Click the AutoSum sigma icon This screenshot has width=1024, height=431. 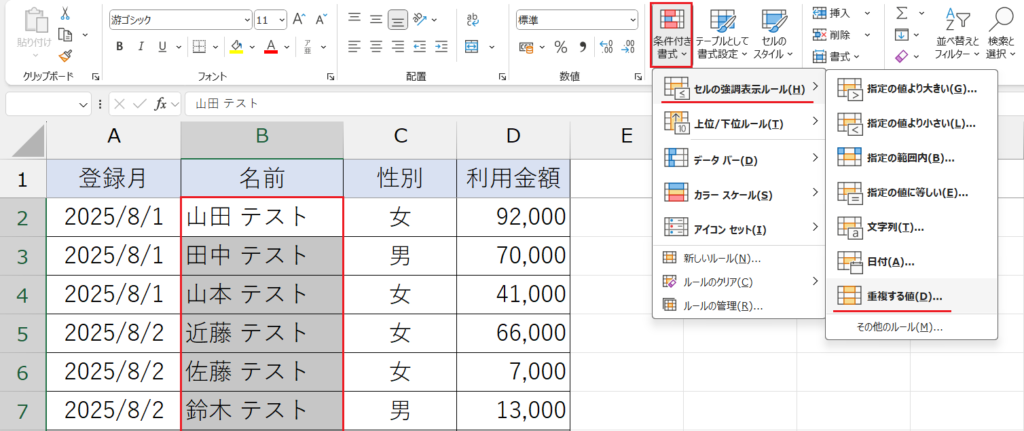(x=903, y=12)
